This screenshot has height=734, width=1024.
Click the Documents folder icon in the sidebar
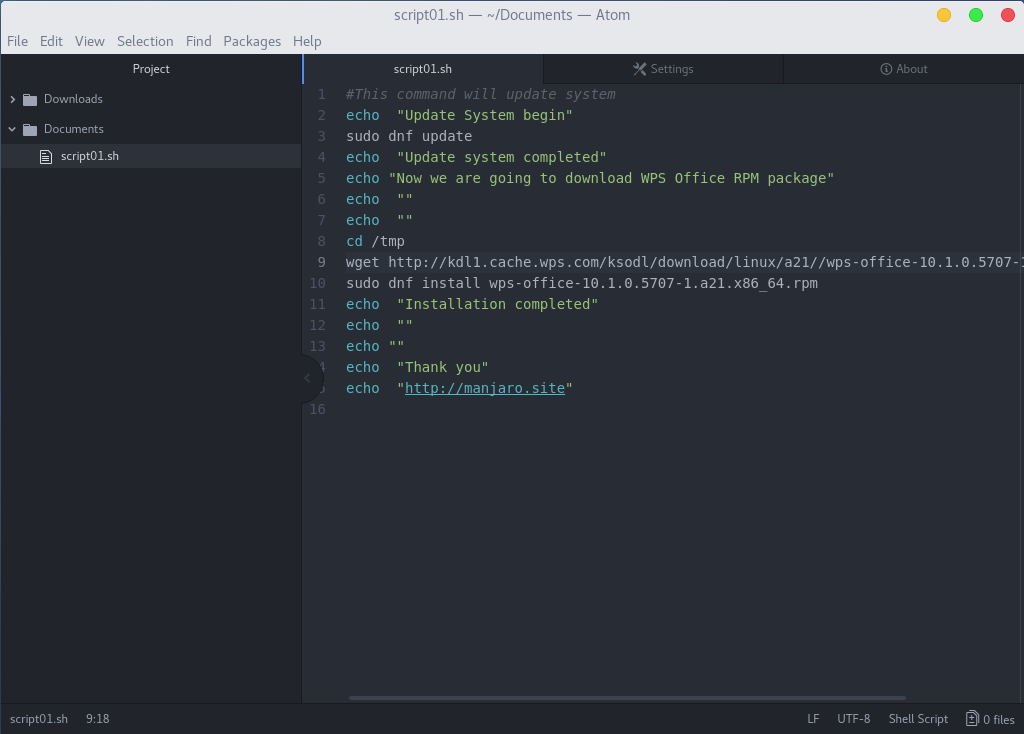pos(30,129)
